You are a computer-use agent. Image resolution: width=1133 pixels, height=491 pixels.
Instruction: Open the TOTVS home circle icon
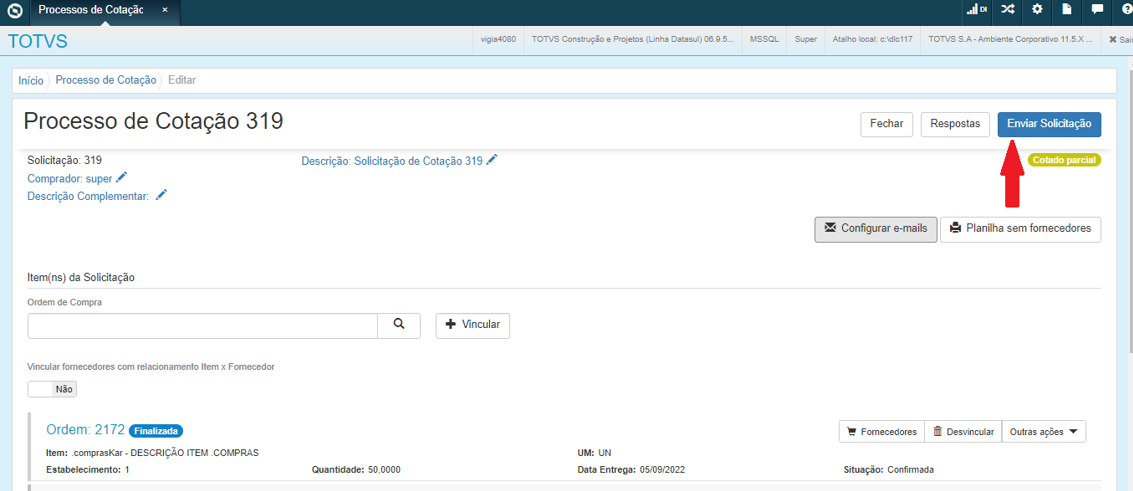tap(14, 12)
